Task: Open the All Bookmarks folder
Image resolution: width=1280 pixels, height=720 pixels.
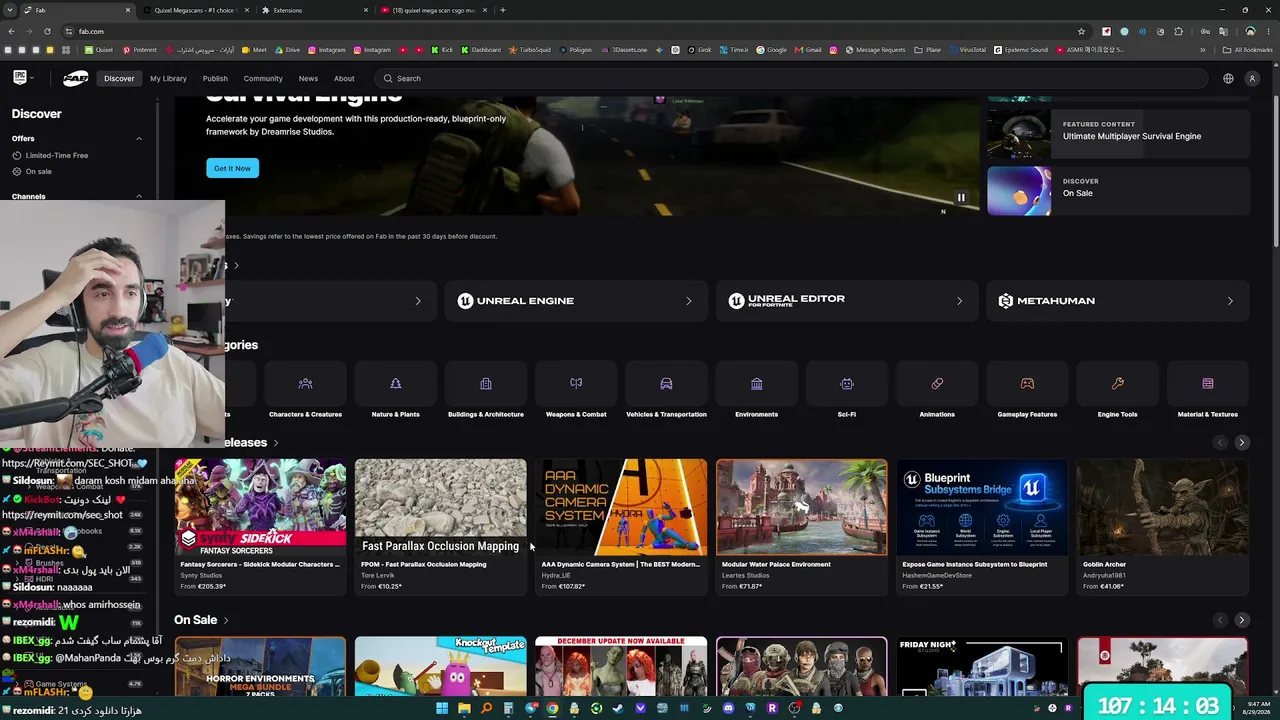Action: [1247, 50]
